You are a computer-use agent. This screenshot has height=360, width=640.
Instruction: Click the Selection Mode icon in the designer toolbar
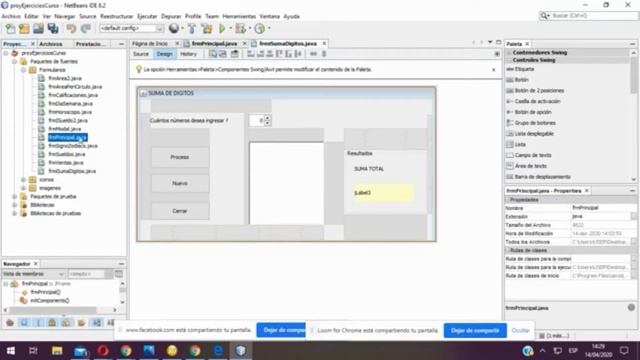point(213,54)
